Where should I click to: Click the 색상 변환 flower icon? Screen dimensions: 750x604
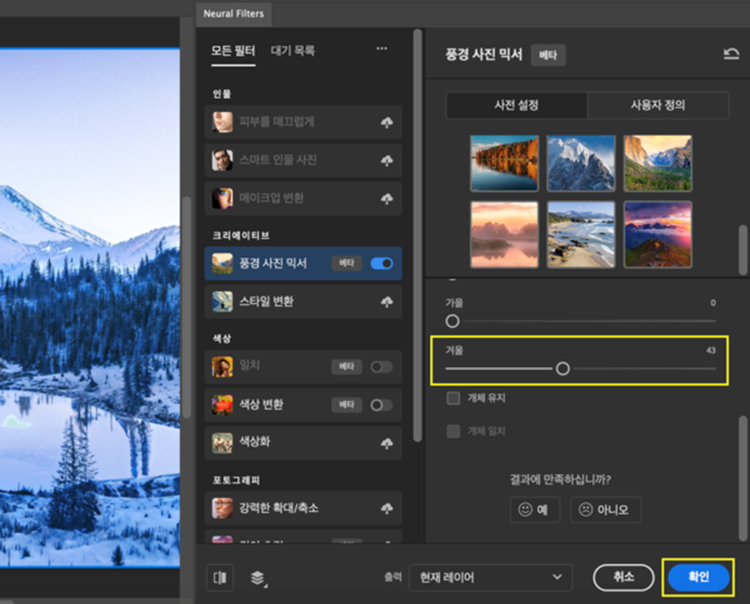(x=222, y=405)
